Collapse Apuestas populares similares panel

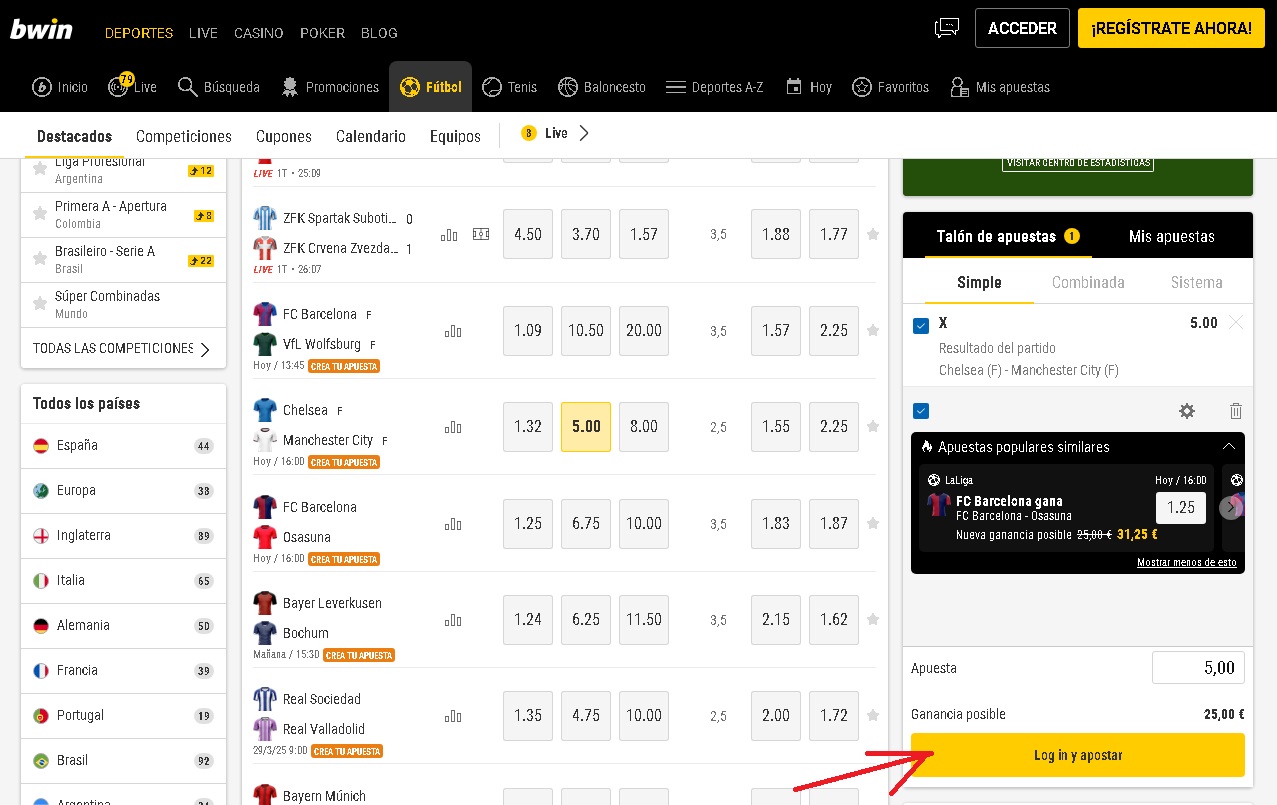[x=1229, y=447]
